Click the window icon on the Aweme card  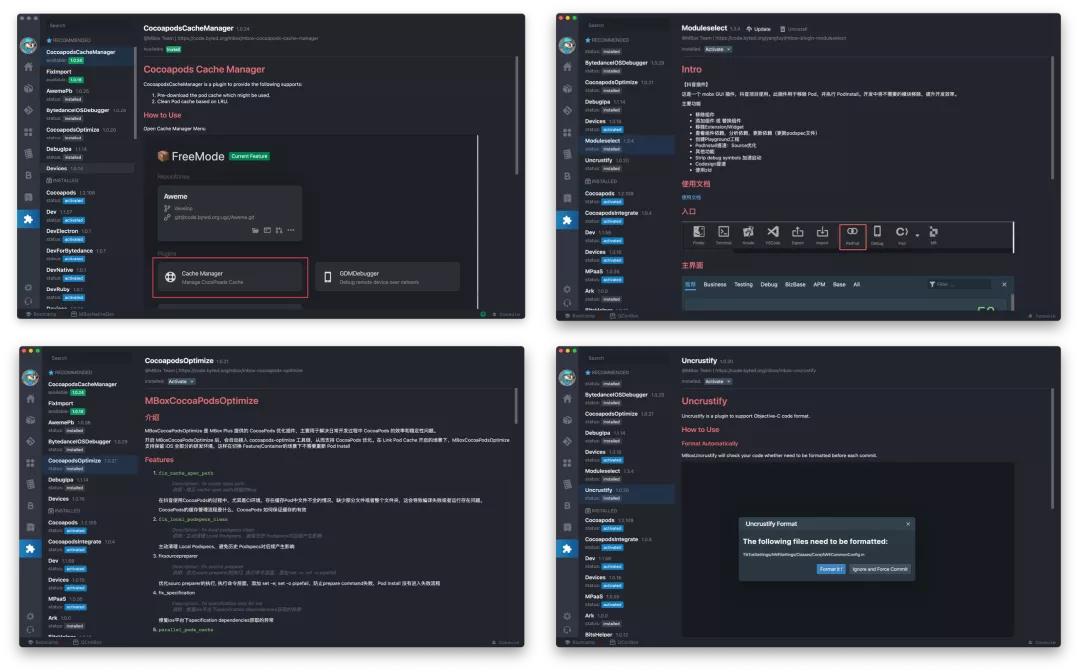(x=267, y=230)
